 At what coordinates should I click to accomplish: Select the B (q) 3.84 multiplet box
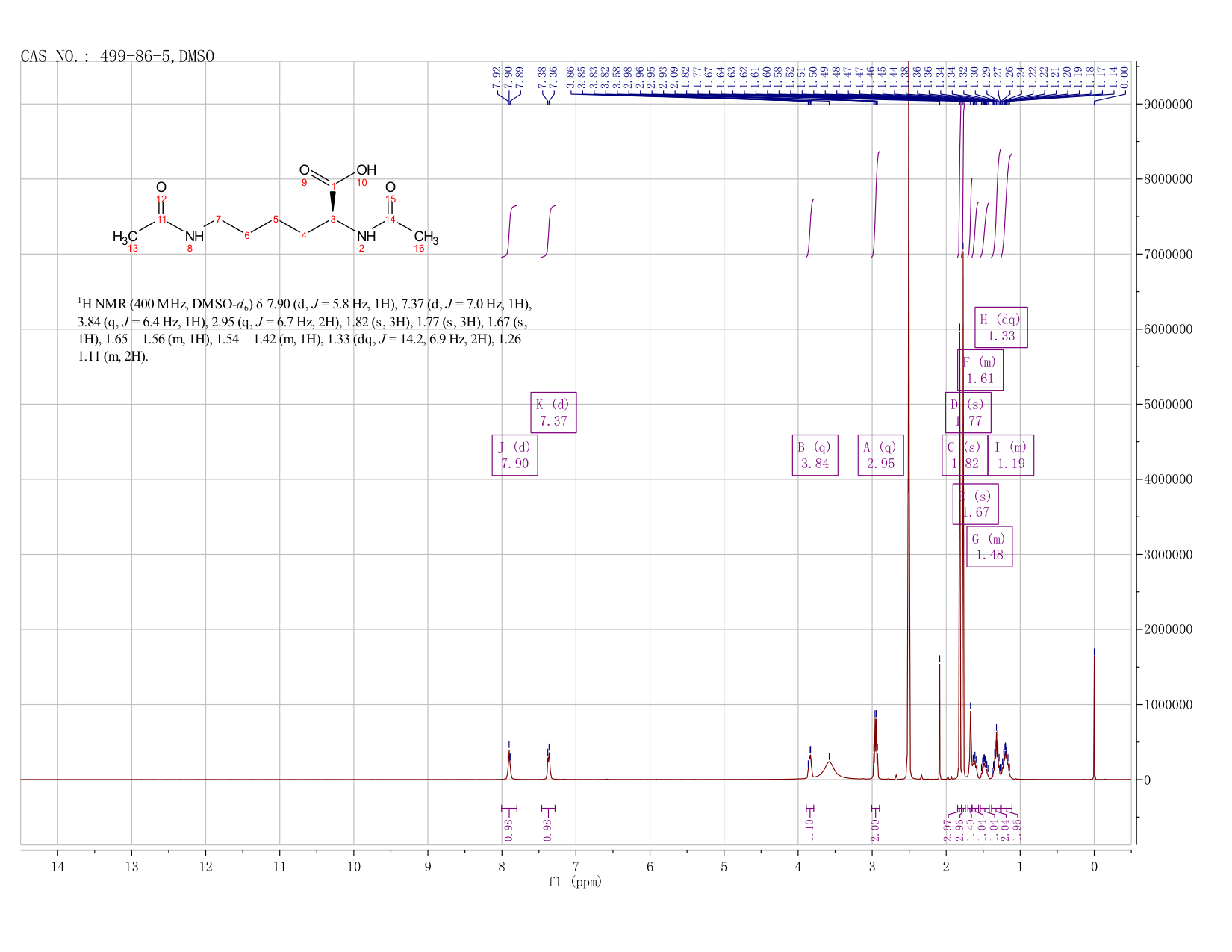click(815, 455)
